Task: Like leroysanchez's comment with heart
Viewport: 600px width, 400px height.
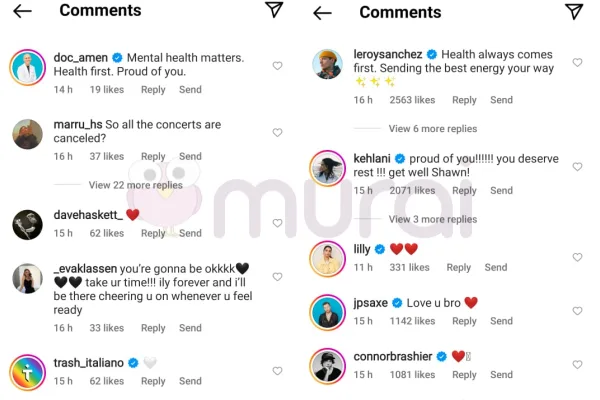Action: click(x=577, y=63)
